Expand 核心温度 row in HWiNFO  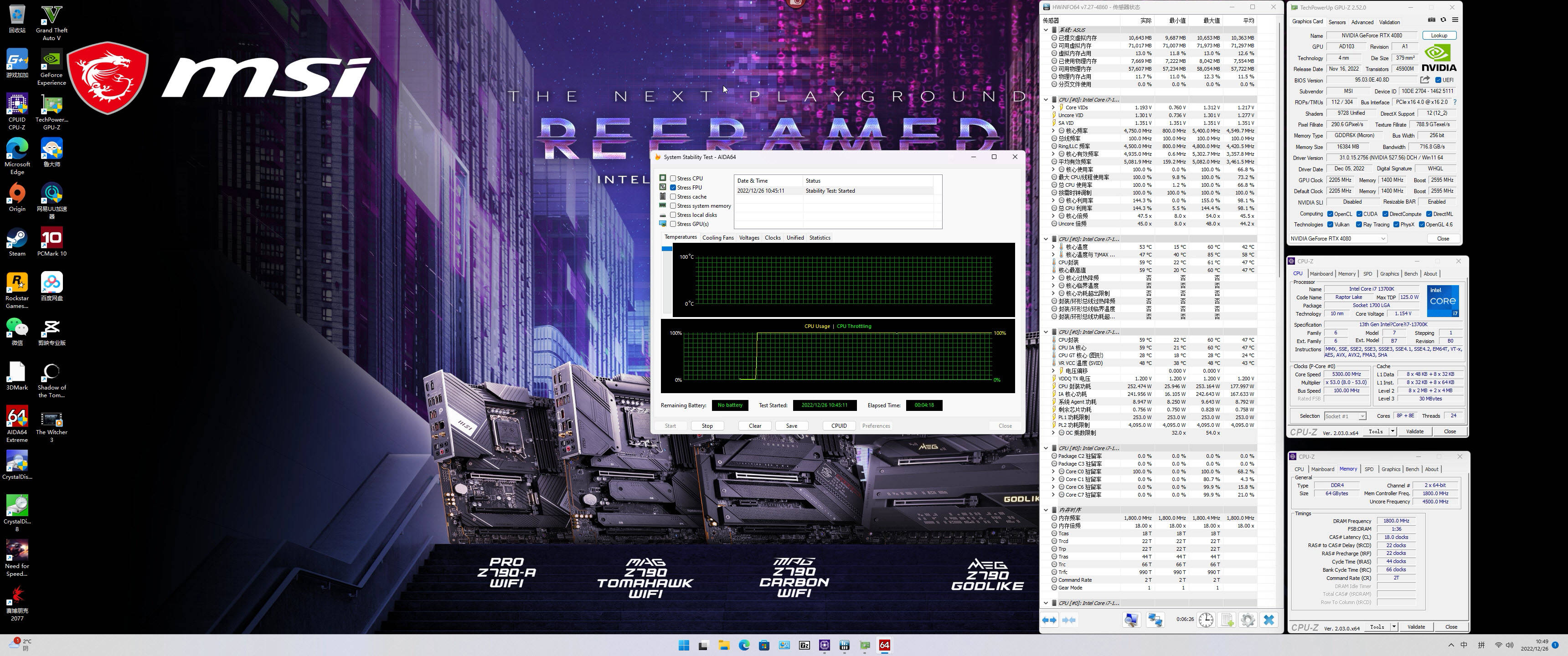point(1053,247)
